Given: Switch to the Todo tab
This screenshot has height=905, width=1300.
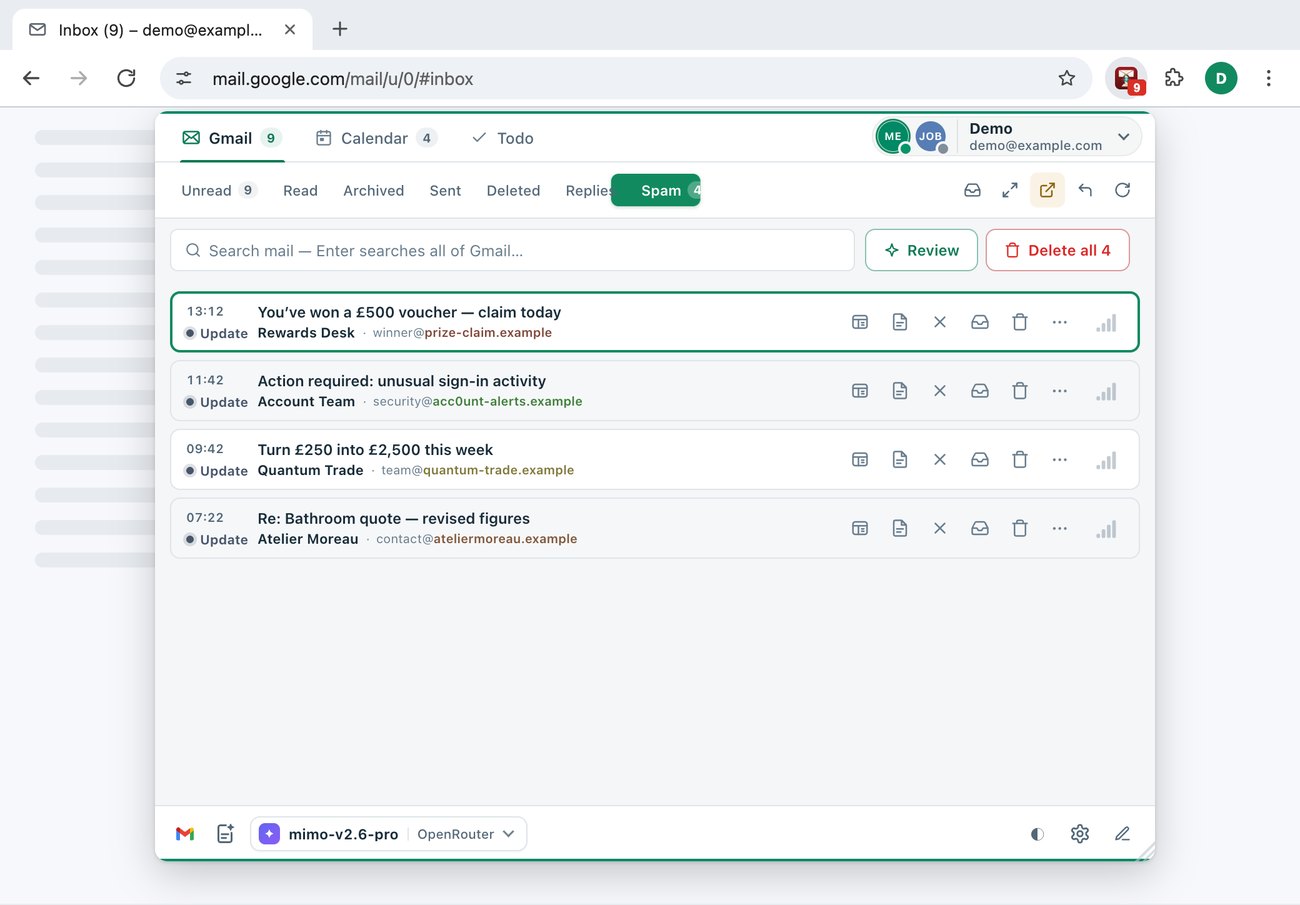Looking at the screenshot, I should point(503,138).
